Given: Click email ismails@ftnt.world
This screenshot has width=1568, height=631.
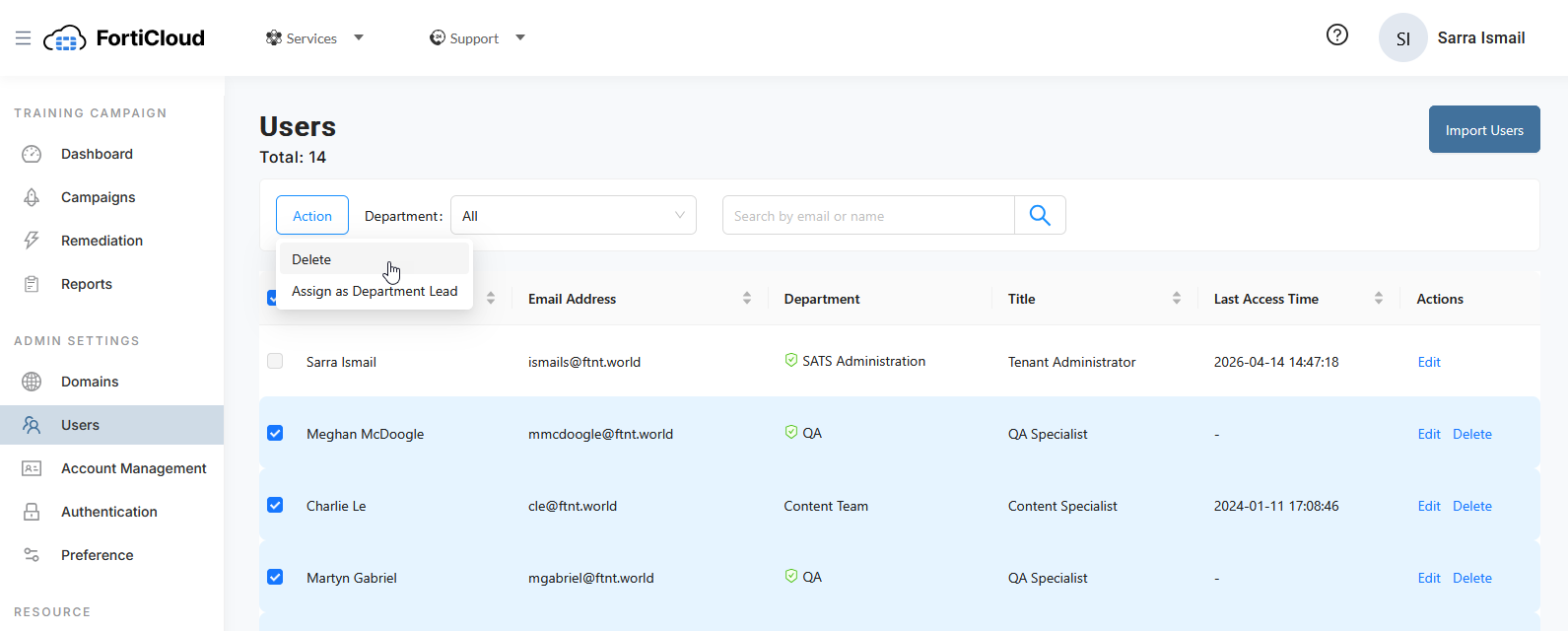Looking at the screenshot, I should [x=584, y=362].
